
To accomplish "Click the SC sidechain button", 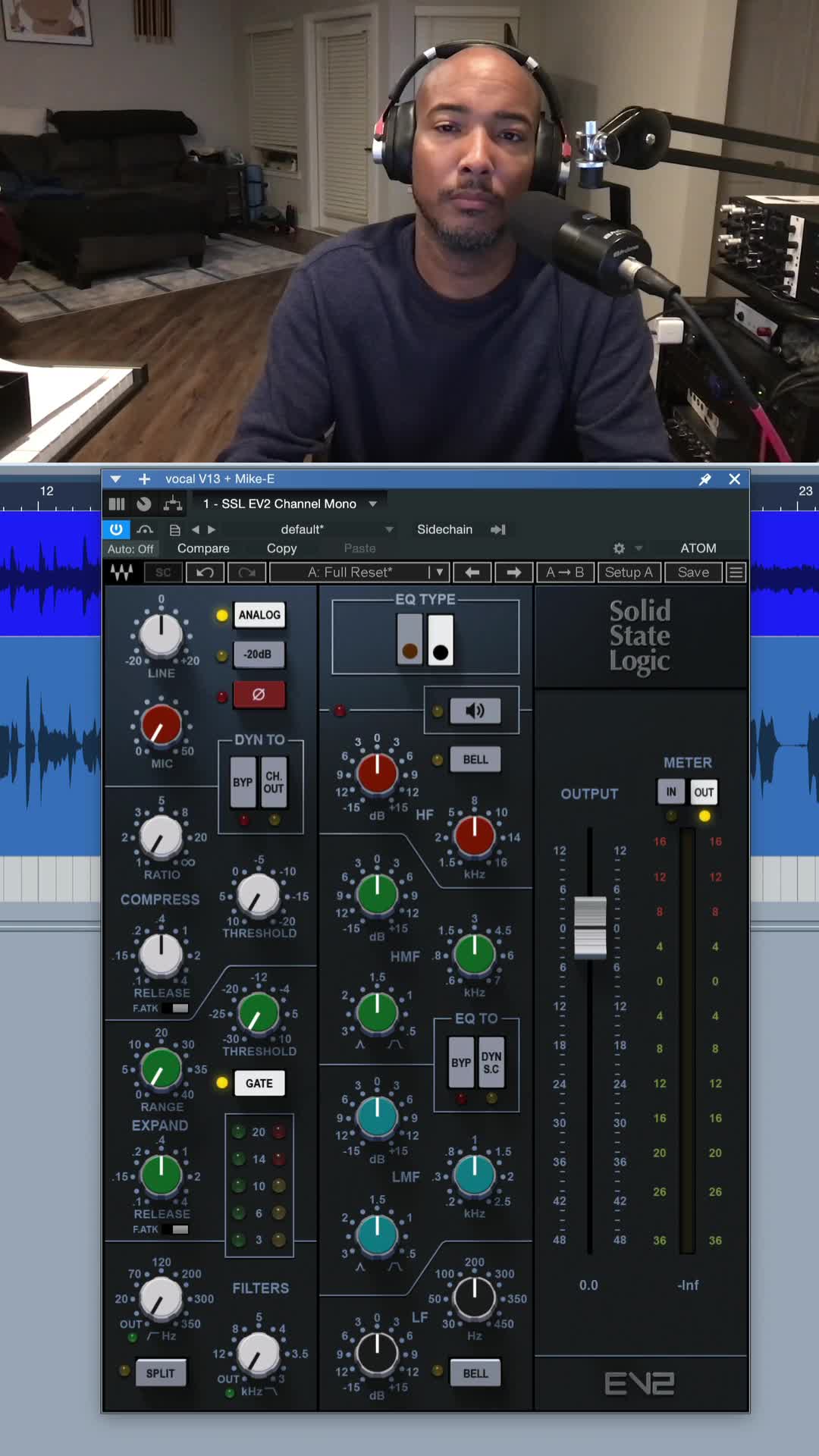I will point(163,573).
